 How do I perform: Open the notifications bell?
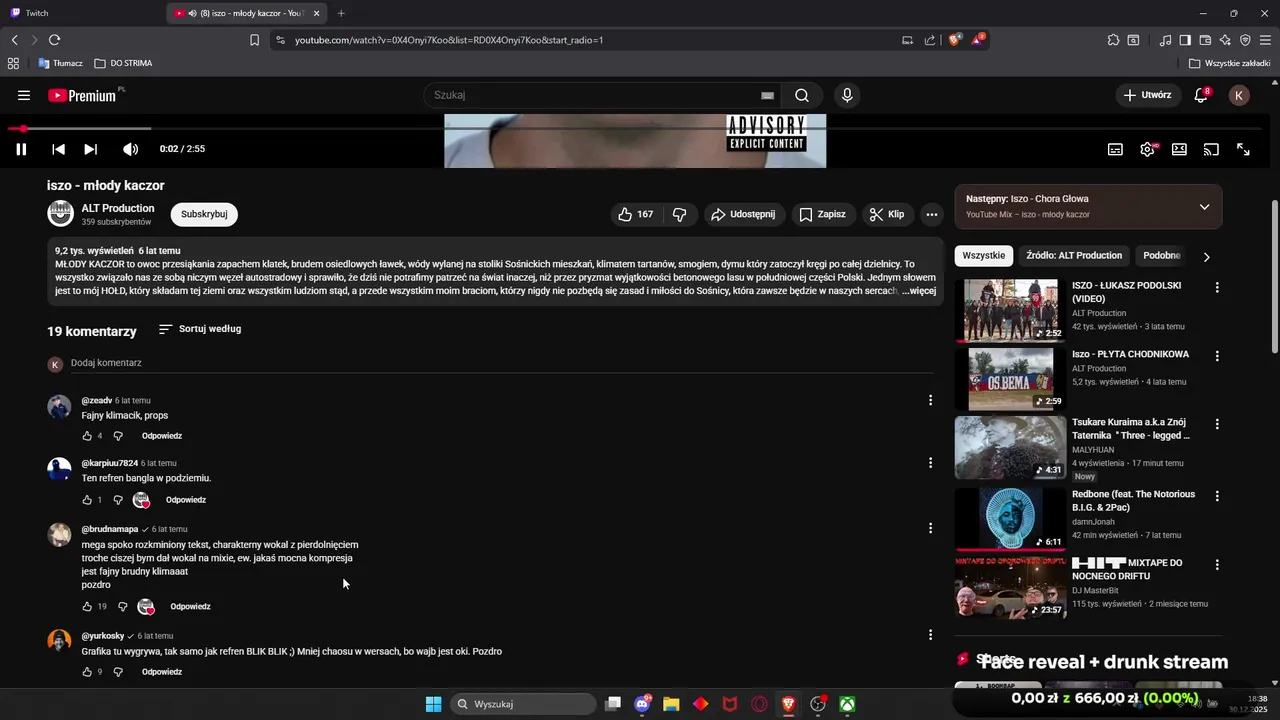coord(1201,95)
